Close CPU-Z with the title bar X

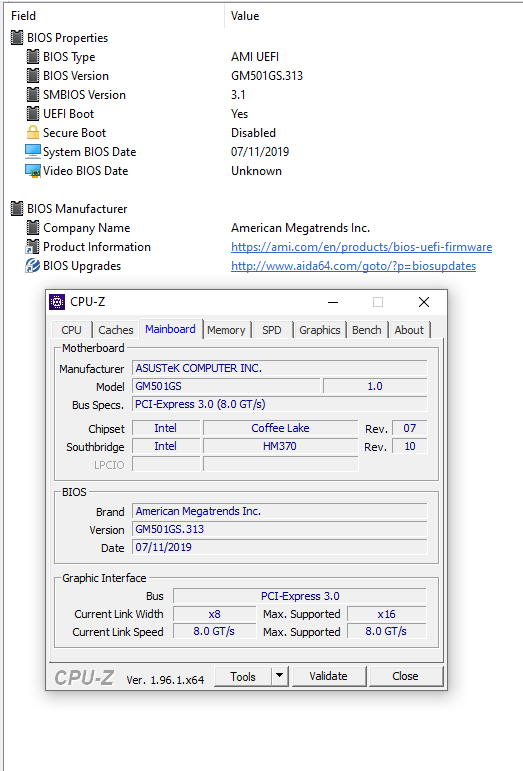coord(424,302)
